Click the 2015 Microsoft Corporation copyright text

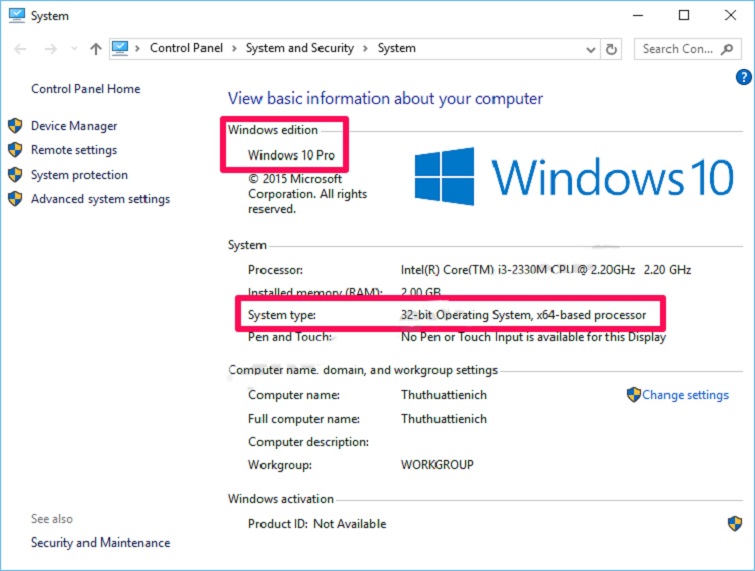[x=307, y=194]
